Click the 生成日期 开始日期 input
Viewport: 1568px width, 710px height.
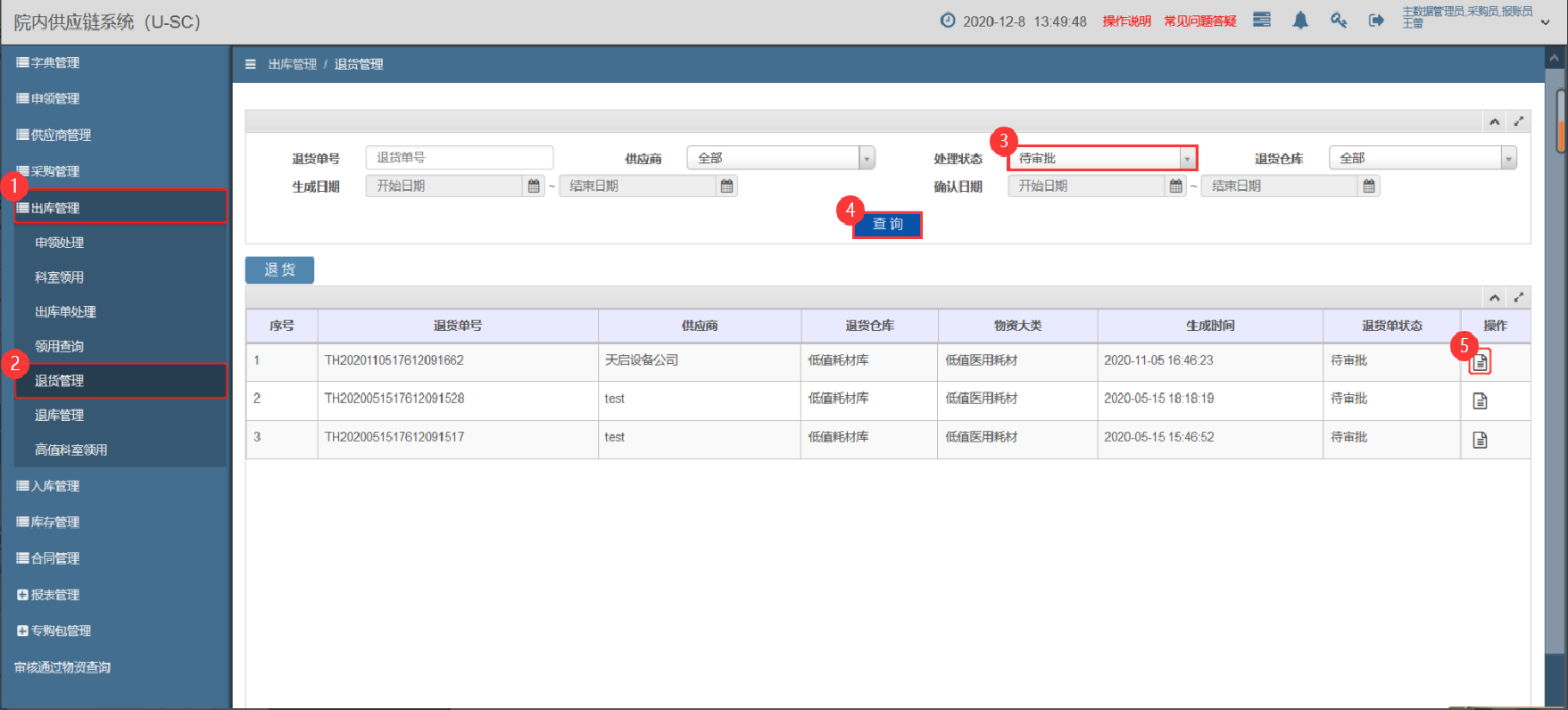[444, 186]
